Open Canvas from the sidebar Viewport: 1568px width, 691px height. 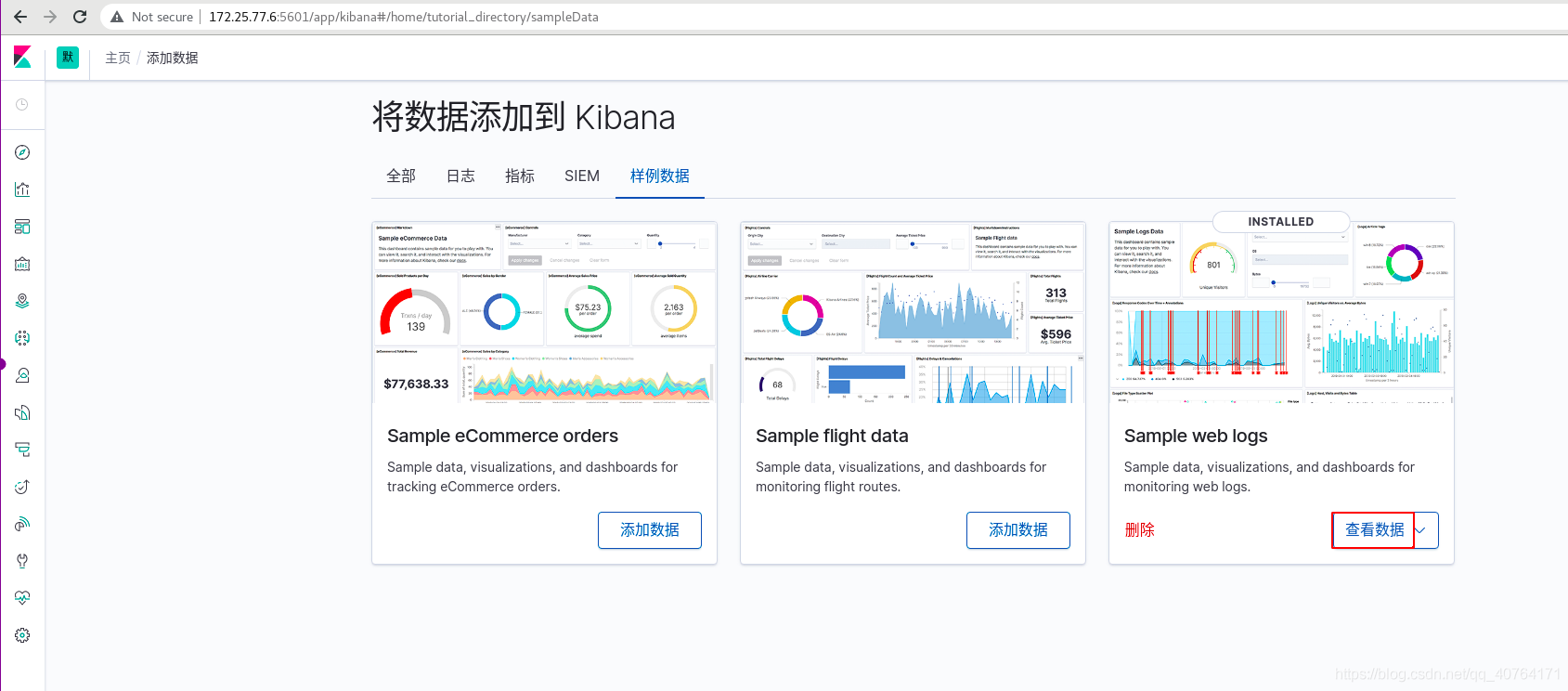point(22,264)
